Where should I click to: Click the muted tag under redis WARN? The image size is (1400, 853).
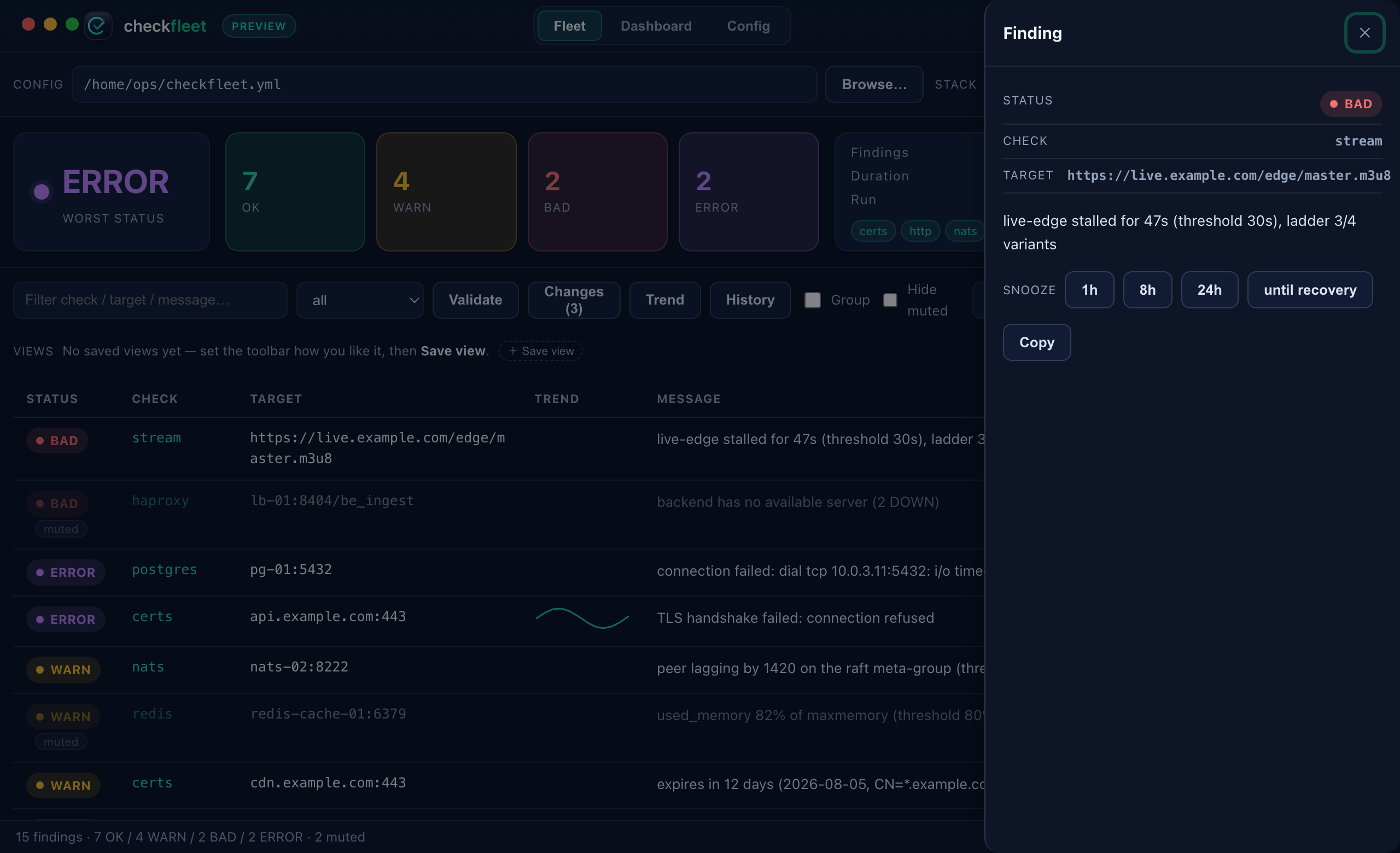(61, 741)
